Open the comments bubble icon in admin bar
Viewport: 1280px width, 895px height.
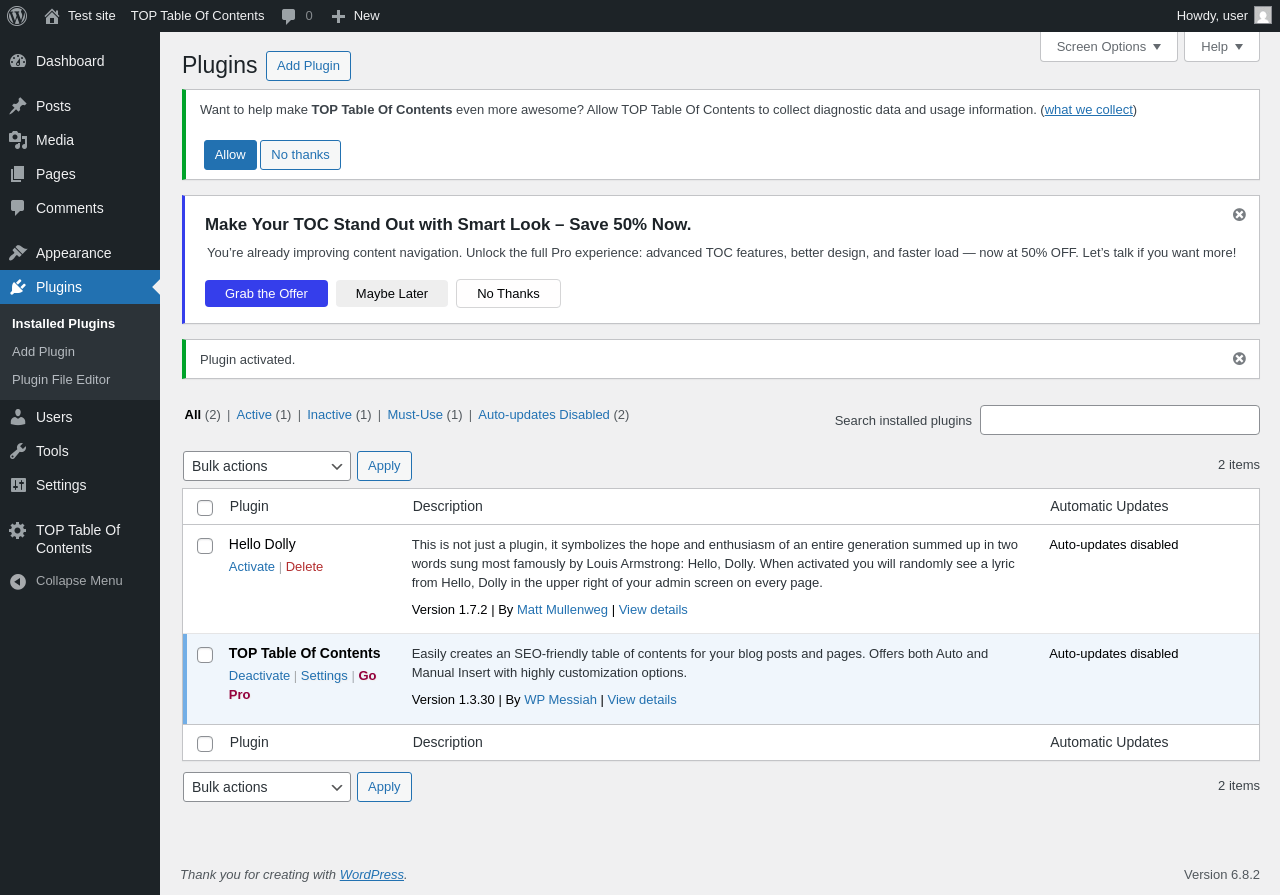point(288,16)
